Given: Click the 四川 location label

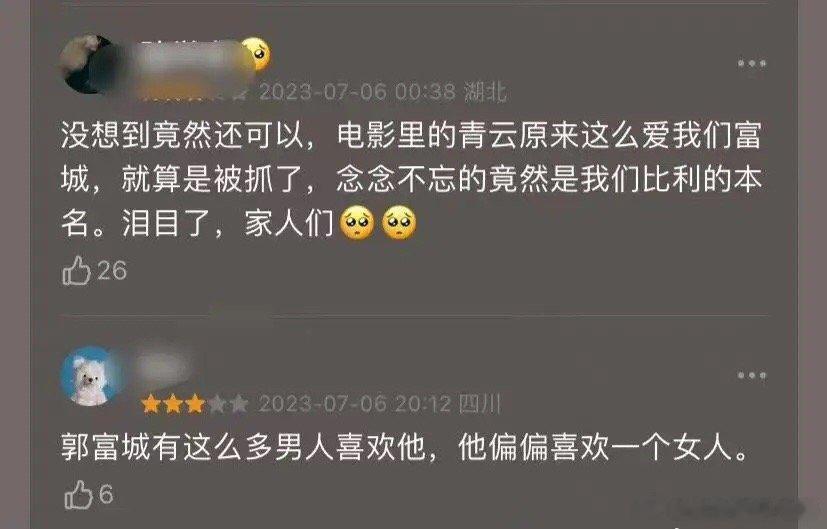Looking at the screenshot, I should coord(479,404).
